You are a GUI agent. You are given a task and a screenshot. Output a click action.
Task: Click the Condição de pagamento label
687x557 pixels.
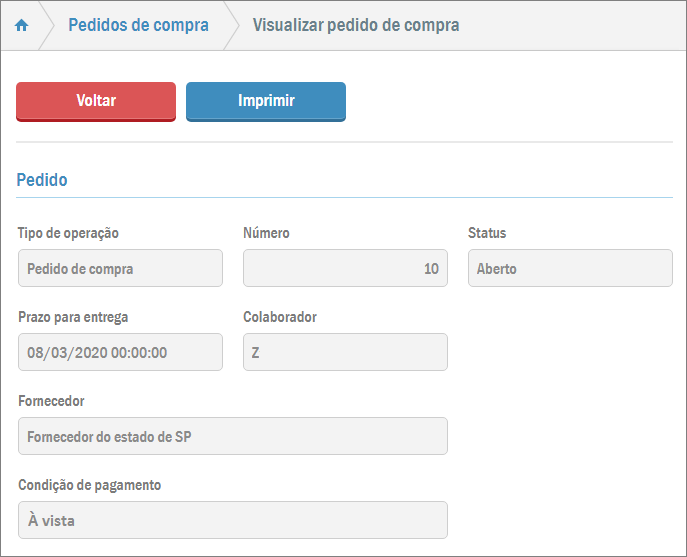pos(89,485)
